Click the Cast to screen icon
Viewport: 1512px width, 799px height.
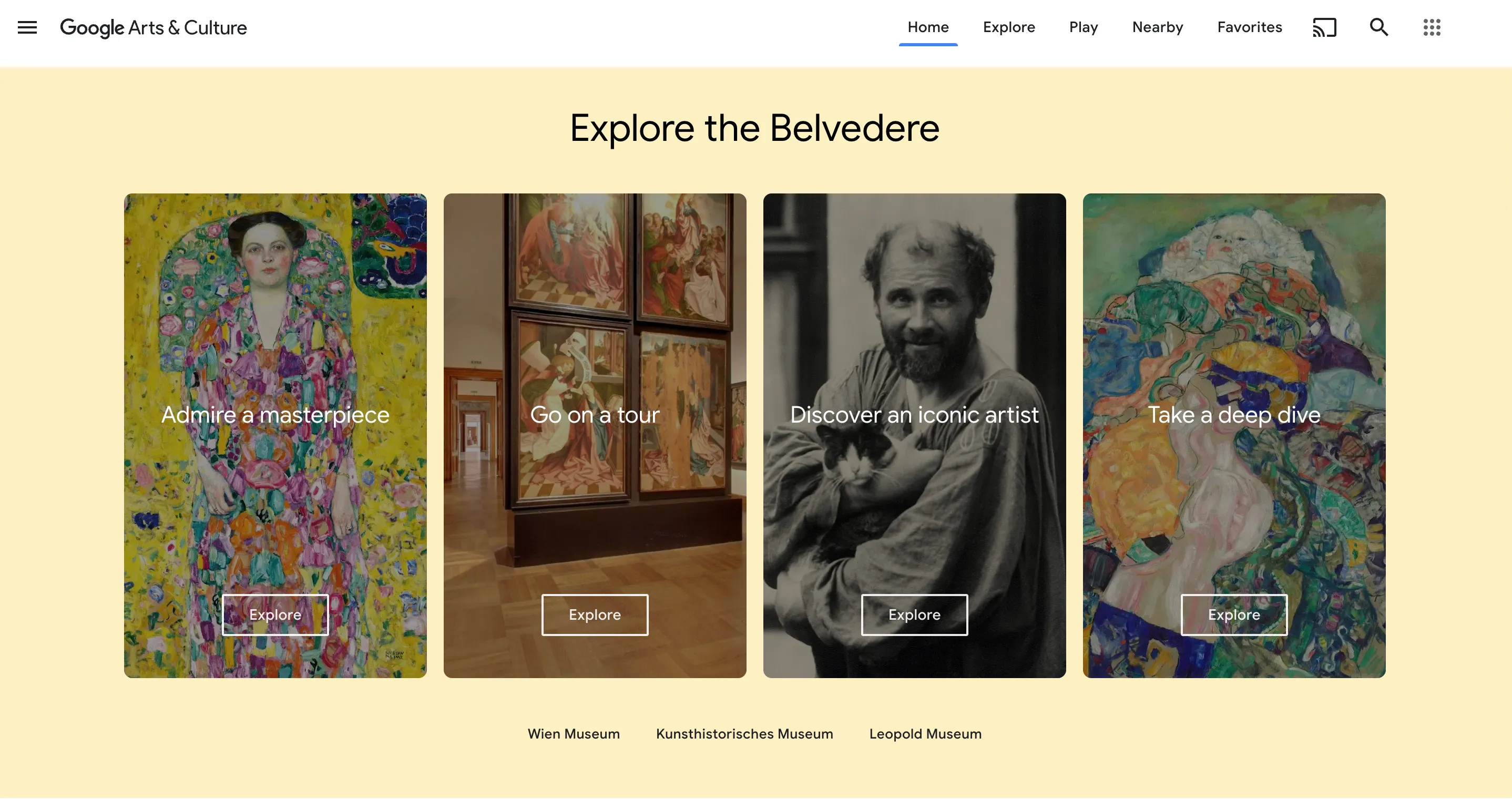click(1324, 27)
